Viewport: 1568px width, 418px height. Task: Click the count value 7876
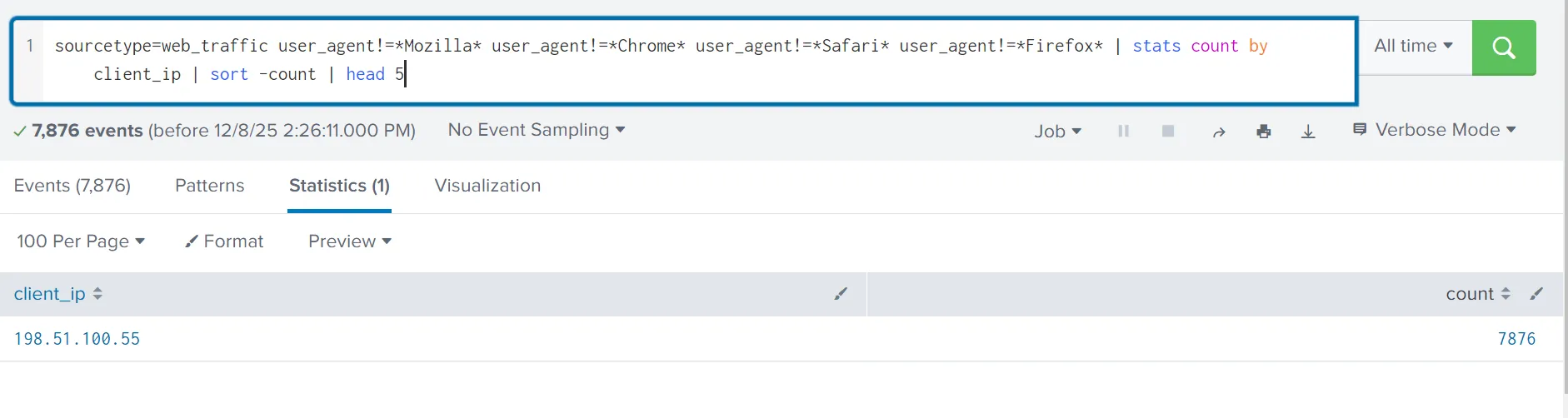click(1516, 339)
